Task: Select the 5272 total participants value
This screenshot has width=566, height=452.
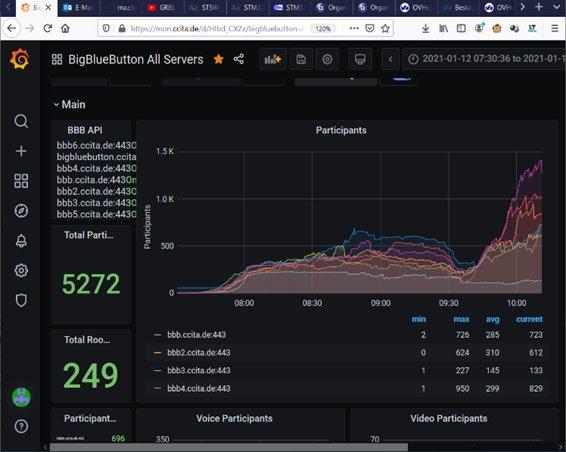Action: pos(91,284)
